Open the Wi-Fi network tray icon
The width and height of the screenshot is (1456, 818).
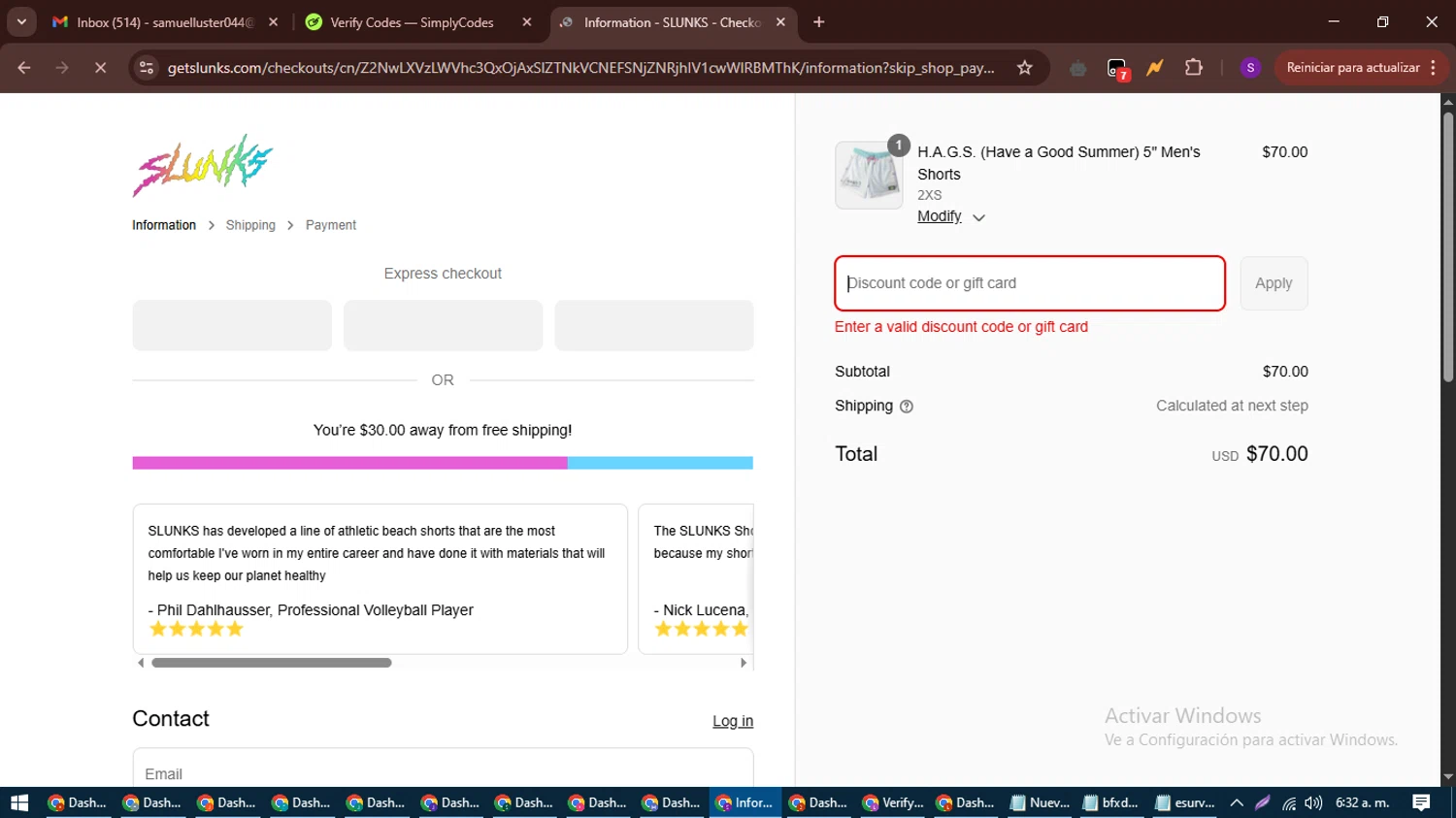(1289, 802)
